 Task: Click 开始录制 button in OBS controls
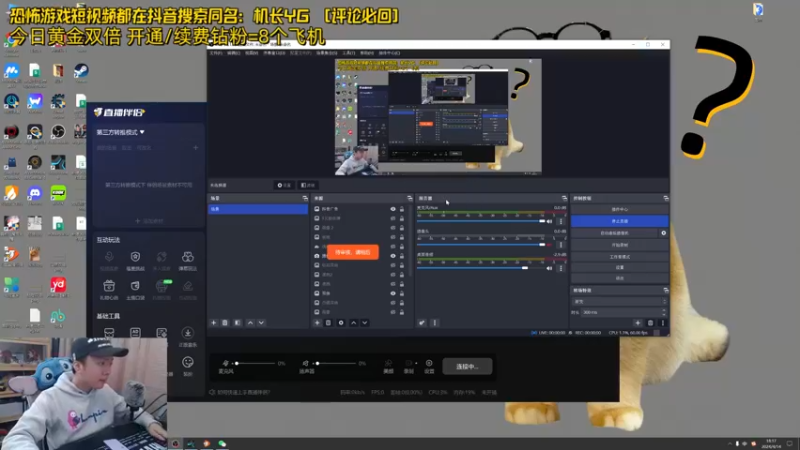pos(619,245)
